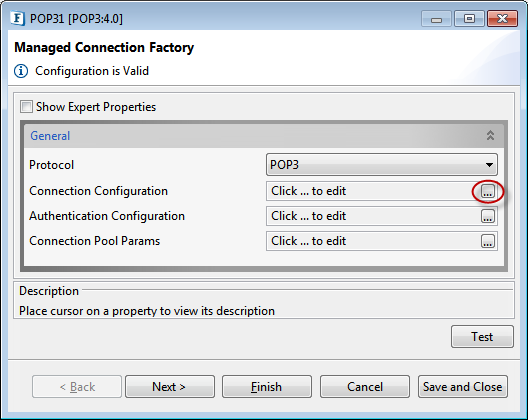528x420 pixels.
Task: Click the Finish button
Action: point(267,387)
